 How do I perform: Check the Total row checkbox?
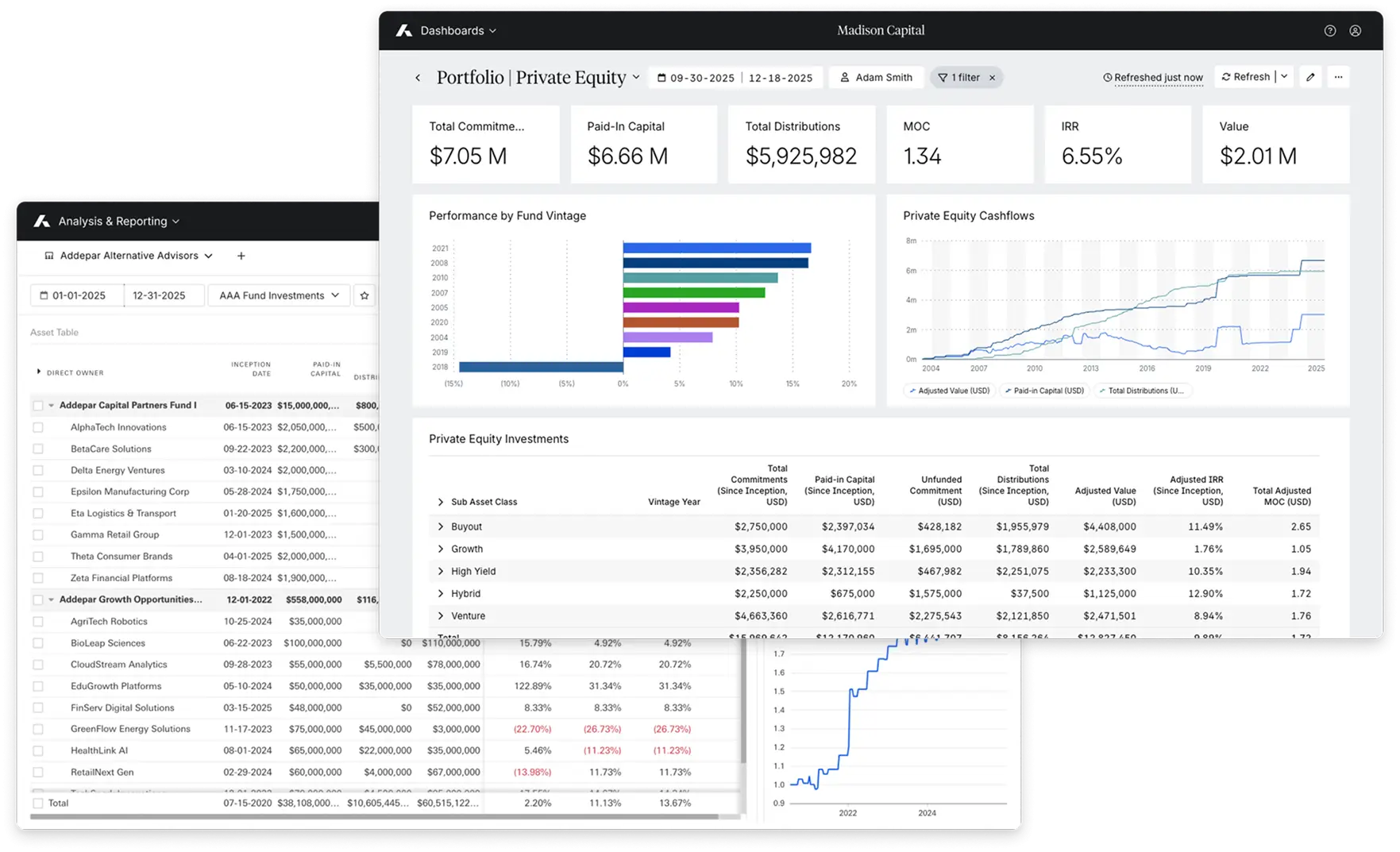pos(38,803)
